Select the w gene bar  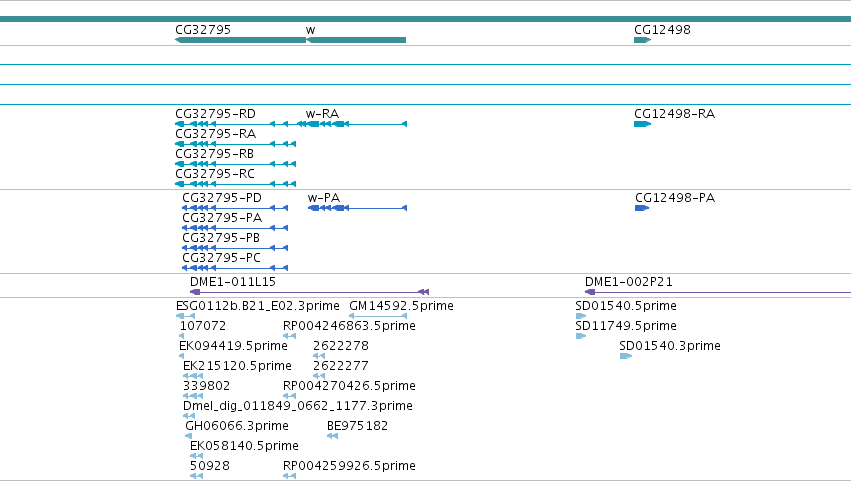(x=356, y=40)
